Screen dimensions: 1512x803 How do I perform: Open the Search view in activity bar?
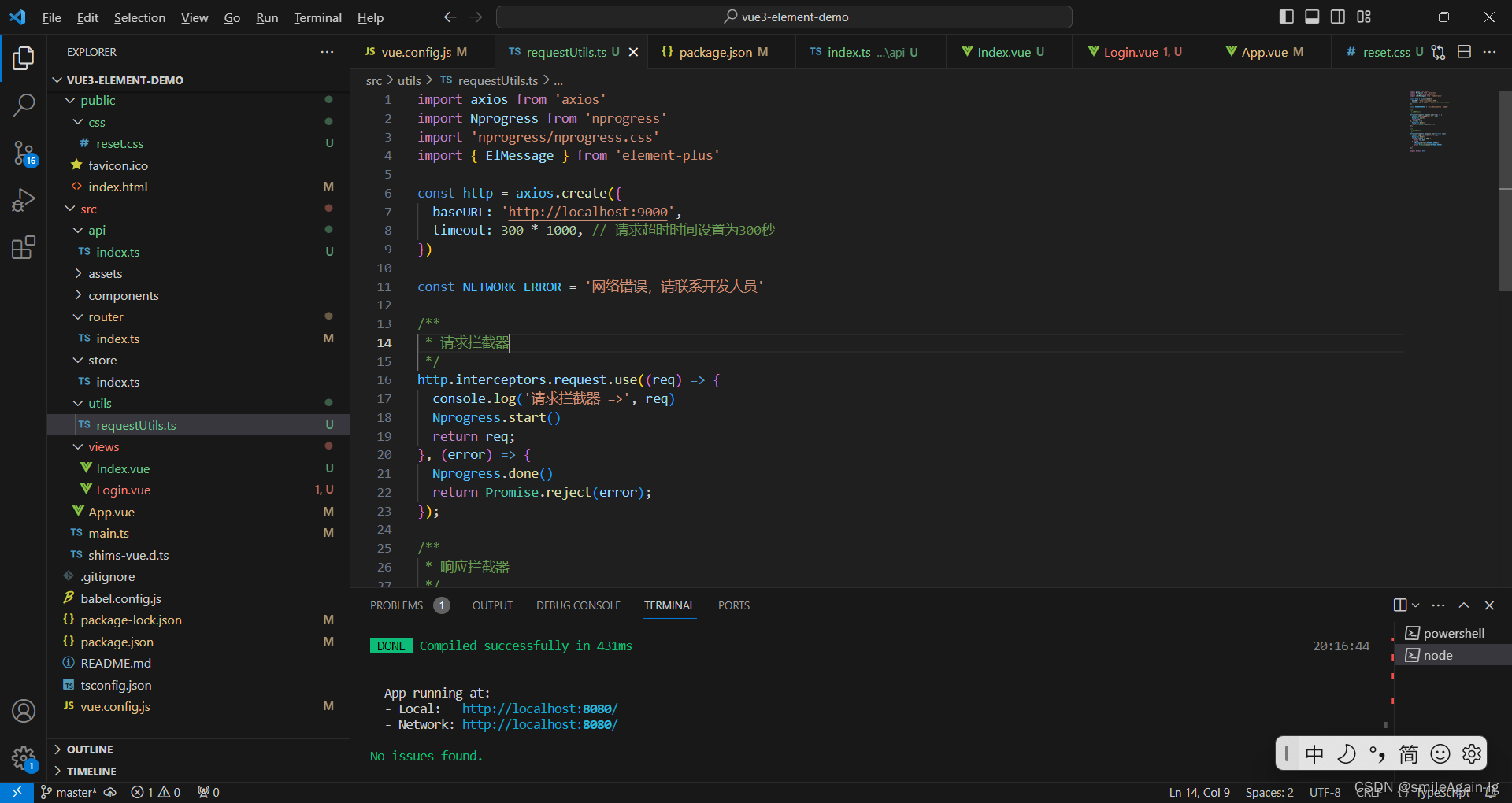(x=24, y=105)
